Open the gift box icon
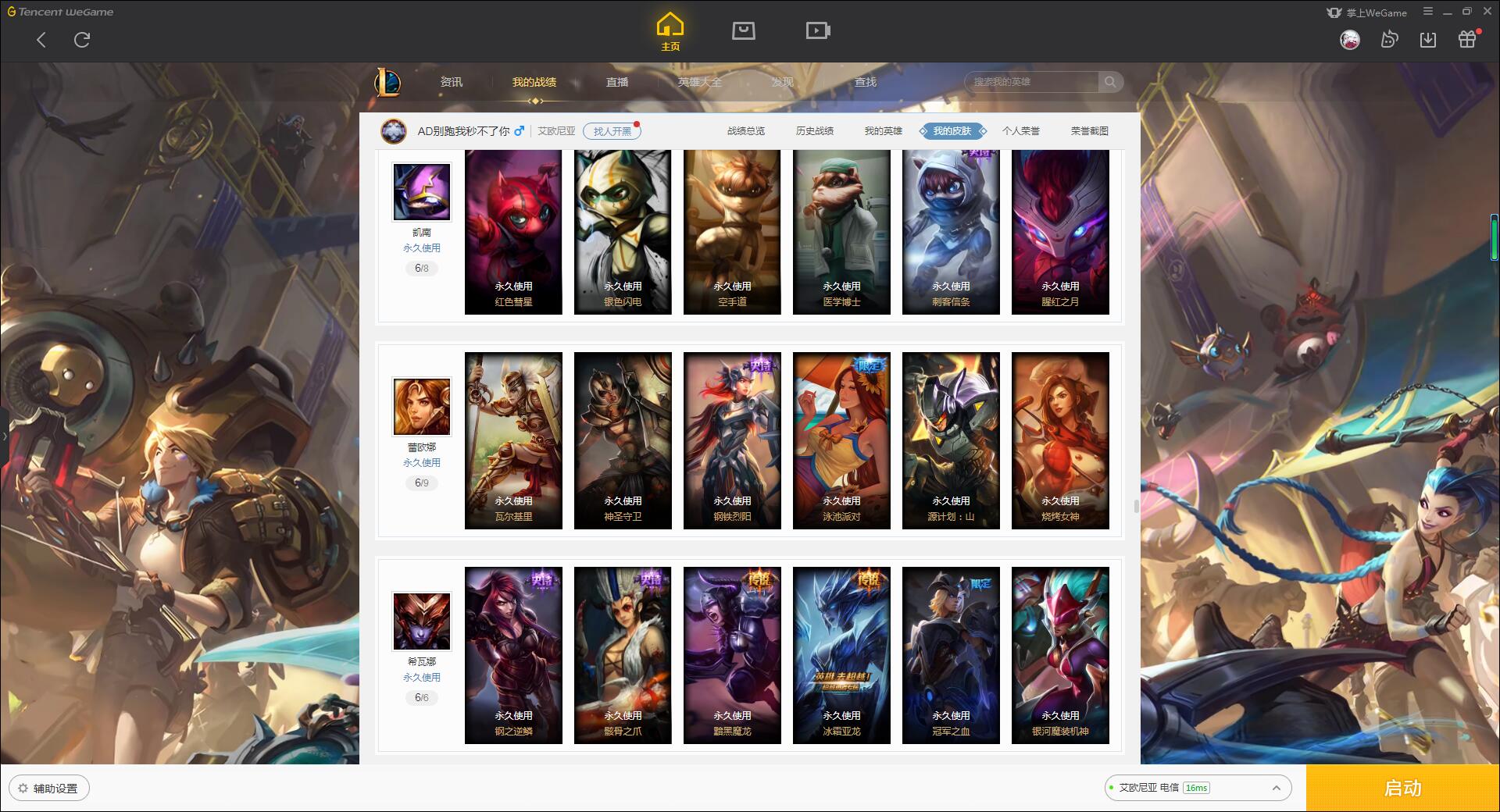The width and height of the screenshot is (1500, 812). pos(1467,40)
